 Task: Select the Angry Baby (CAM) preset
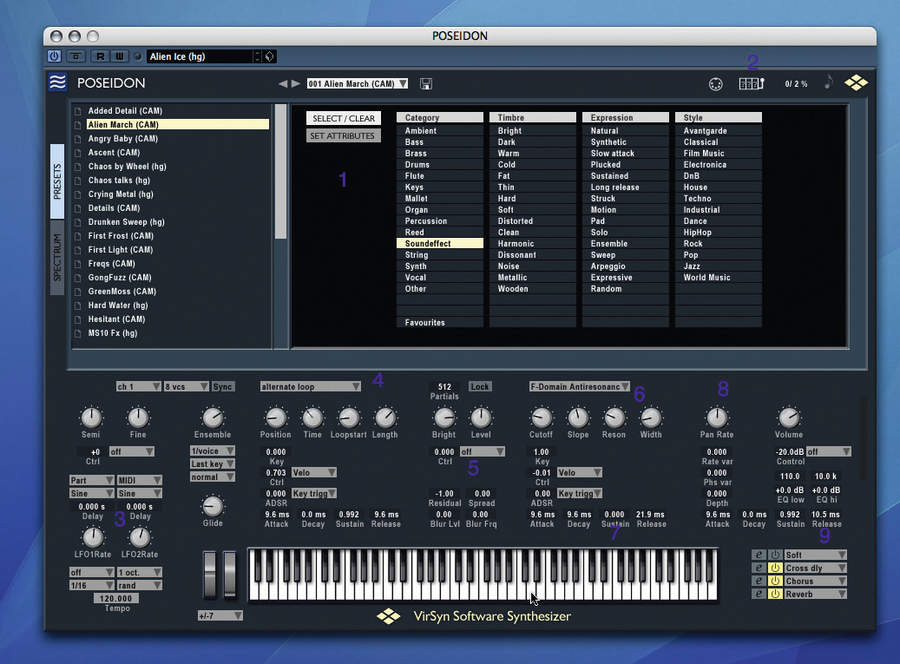(123, 139)
